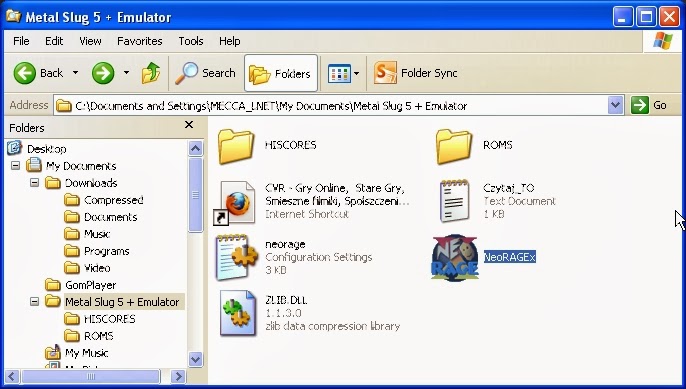Viewport: 686px width, 389px height.
Task: Click the folder tree scroll up arrow
Action: pyautogui.click(x=196, y=149)
